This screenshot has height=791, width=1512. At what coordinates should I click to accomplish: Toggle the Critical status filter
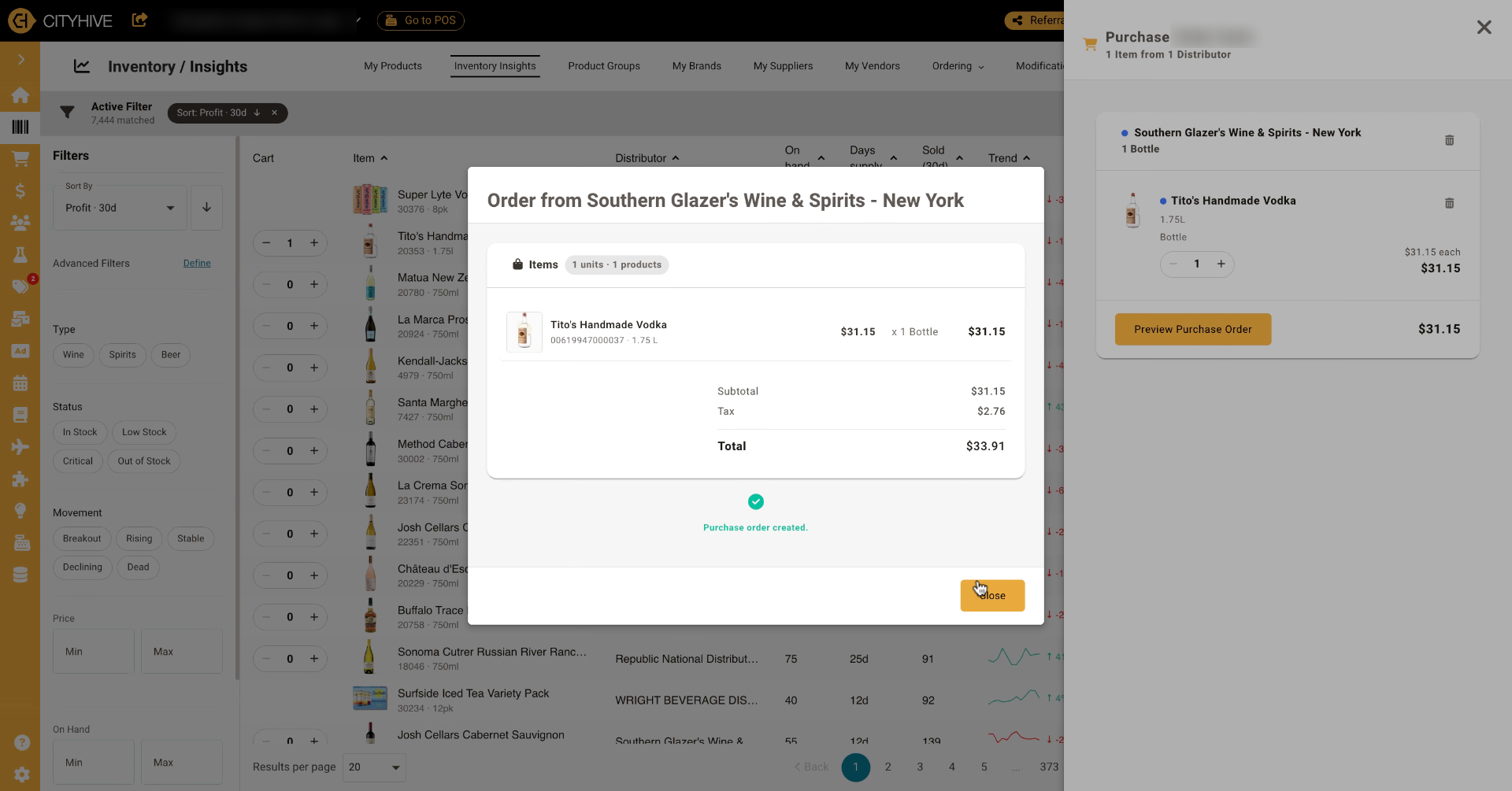tap(78, 461)
